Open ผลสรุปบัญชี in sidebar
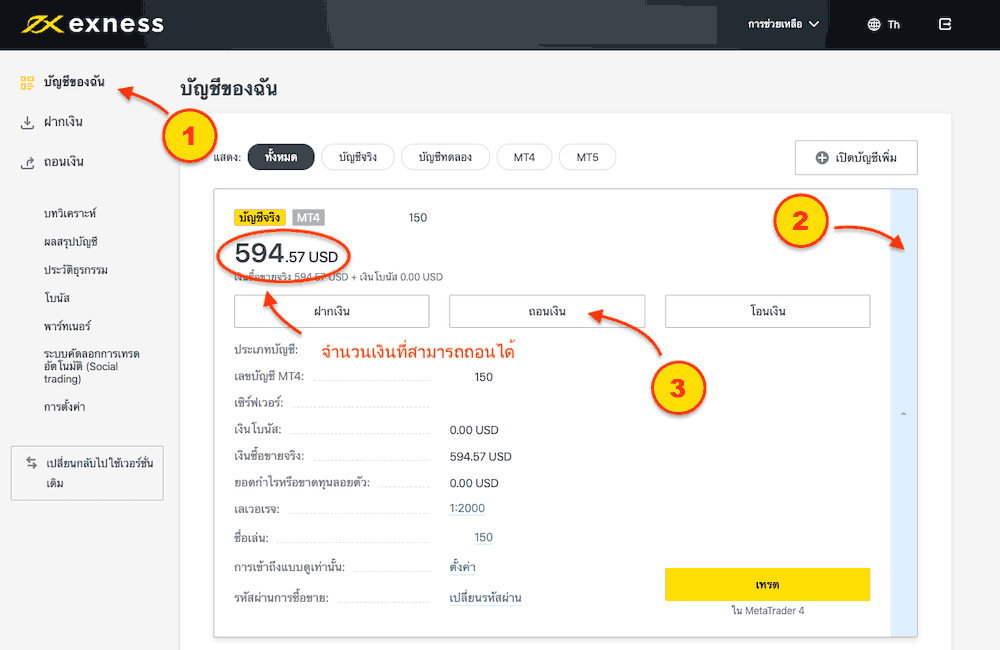The image size is (1000, 650). coord(71,242)
